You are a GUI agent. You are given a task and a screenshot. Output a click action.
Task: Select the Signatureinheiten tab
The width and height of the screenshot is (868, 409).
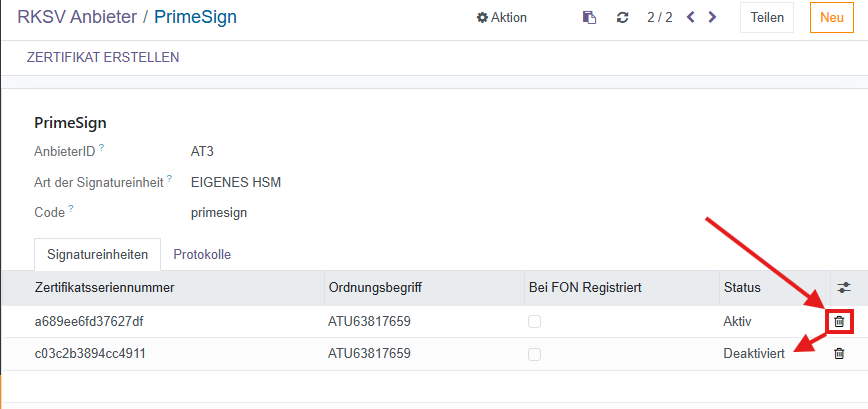point(98,254)
